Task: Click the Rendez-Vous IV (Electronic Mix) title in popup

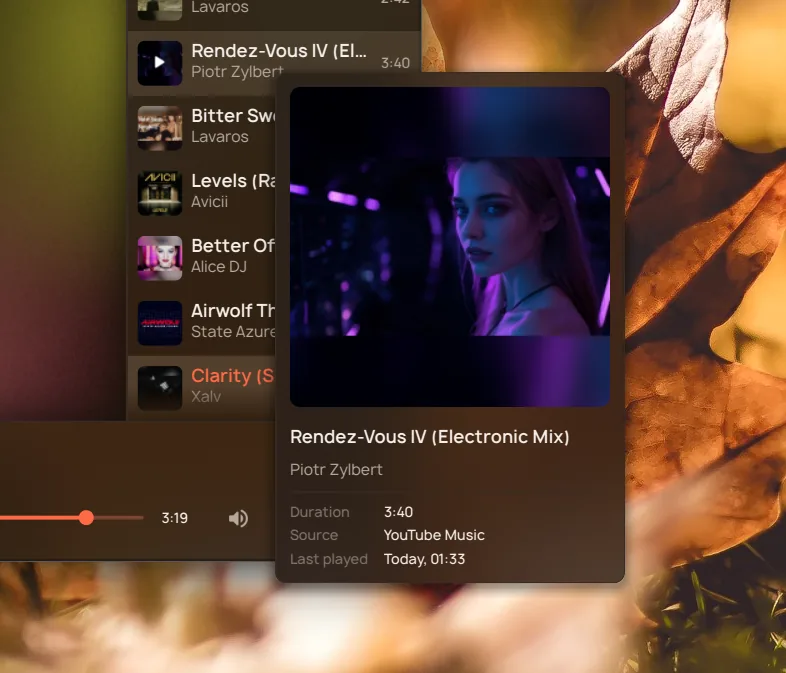Action: [x=430, y=437]
